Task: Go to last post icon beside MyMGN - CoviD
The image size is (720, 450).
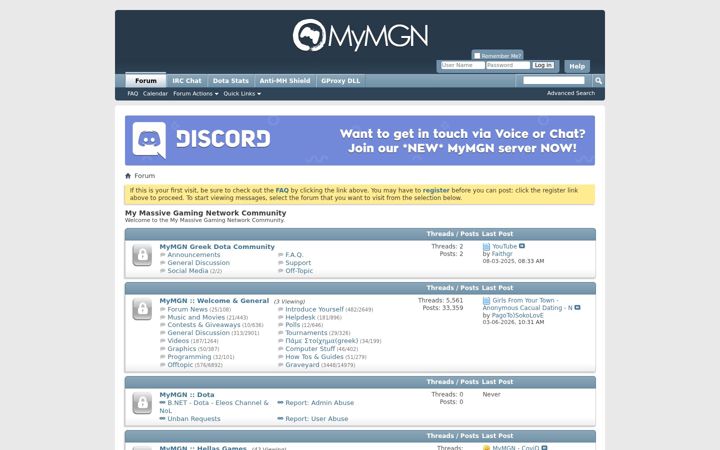Action: click(544, 448)
